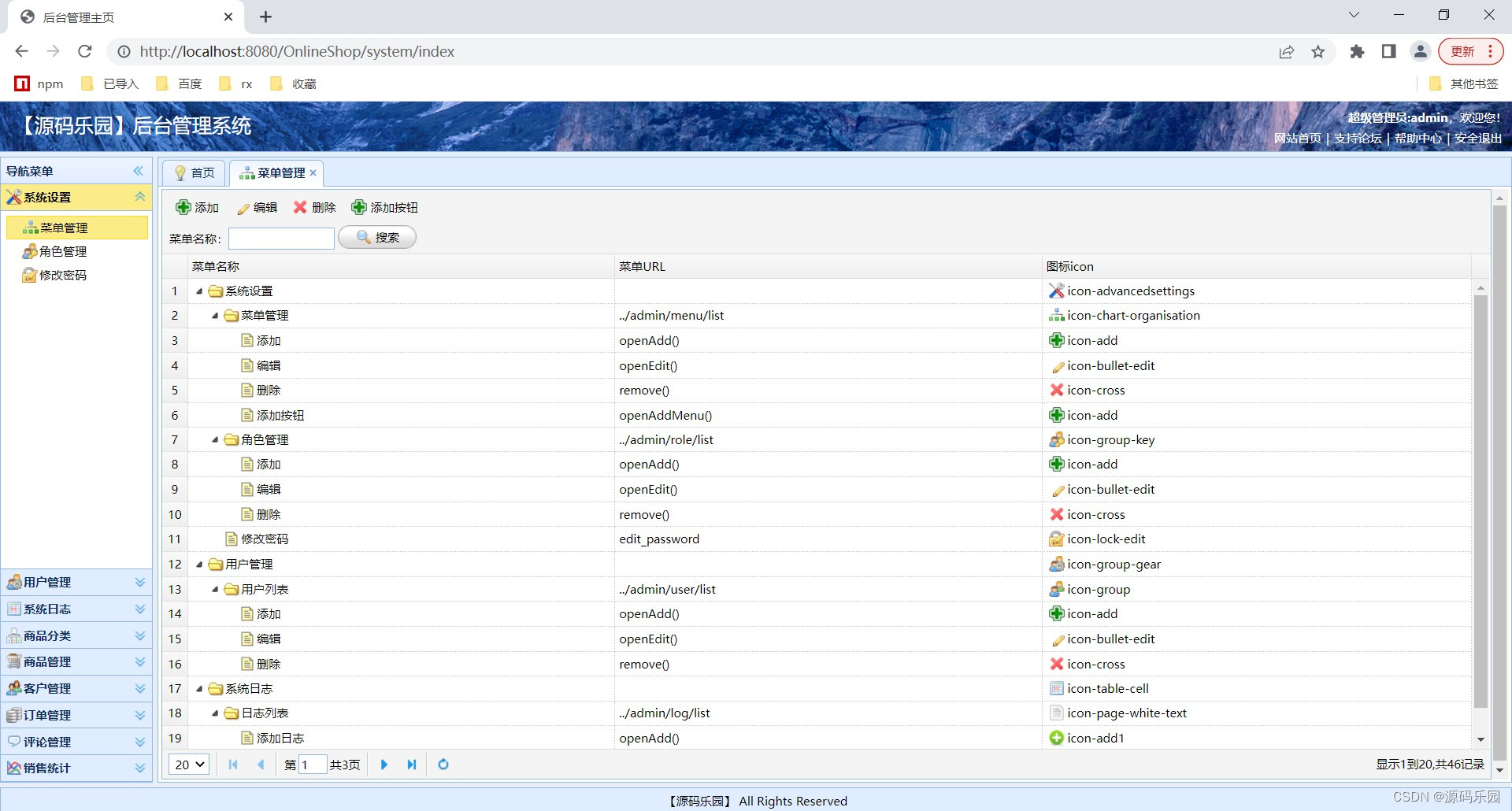
Task: Click the 添加按钮 add-button toolbar icon
Action: click(x=360, y=207)
